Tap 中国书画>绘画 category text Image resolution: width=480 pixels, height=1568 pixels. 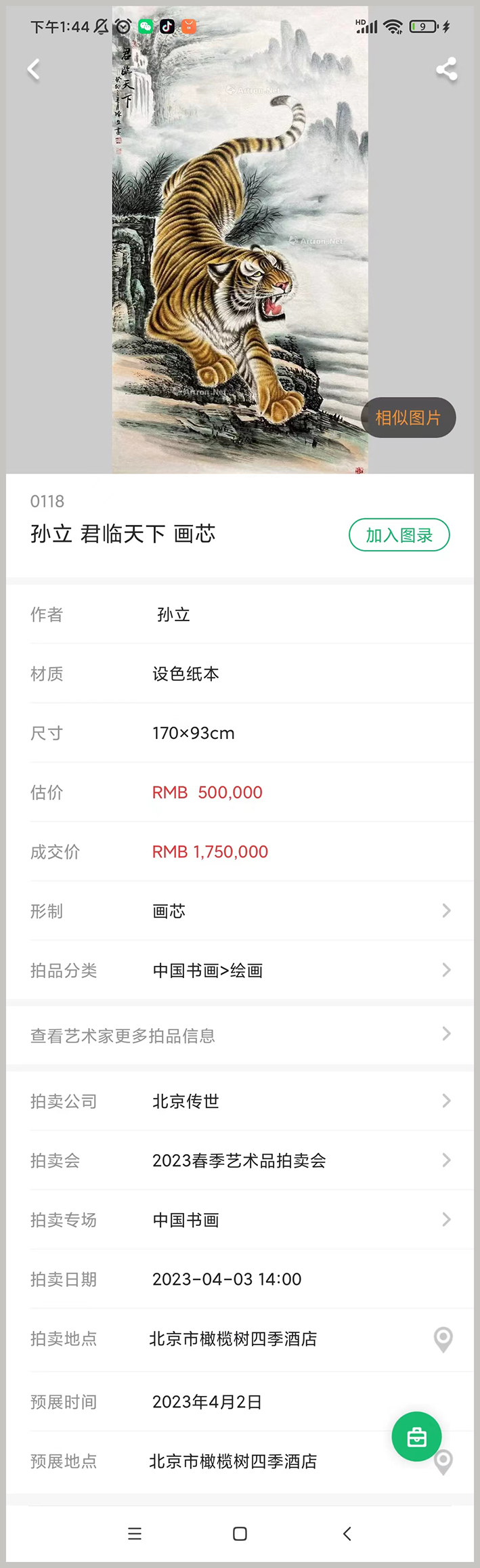(207, 970)
